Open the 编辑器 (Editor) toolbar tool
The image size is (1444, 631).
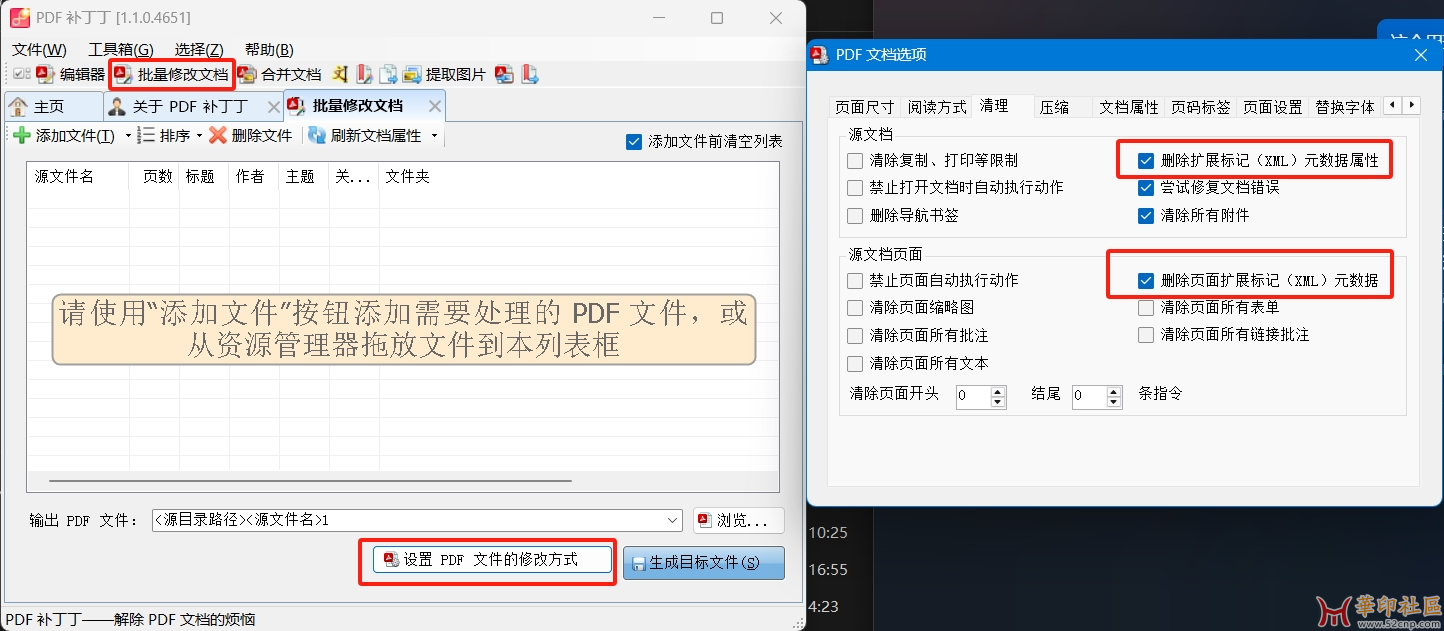[x=71, y=74]
